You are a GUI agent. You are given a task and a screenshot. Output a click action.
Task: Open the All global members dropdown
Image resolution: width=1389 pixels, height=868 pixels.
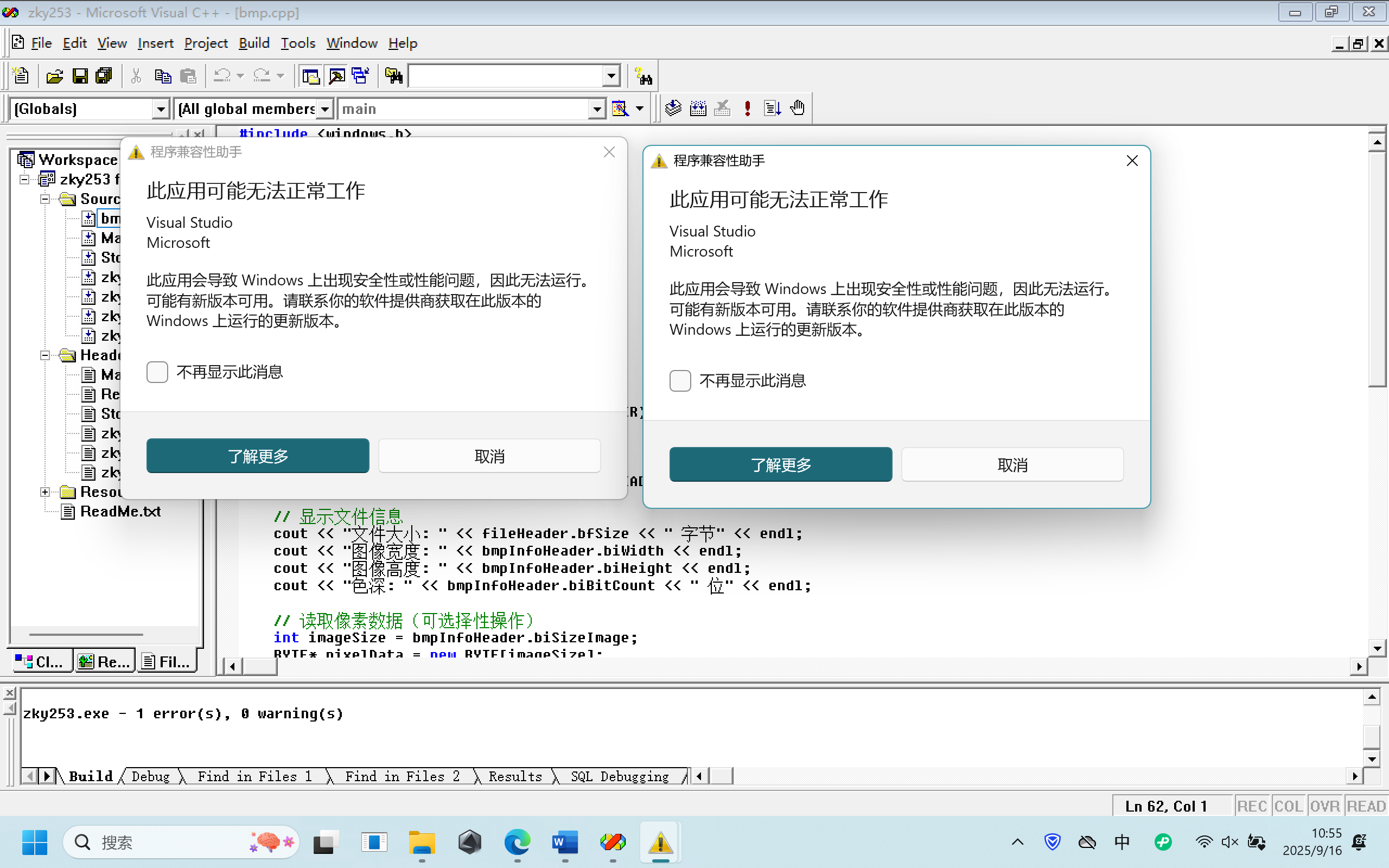pos(325,109)
